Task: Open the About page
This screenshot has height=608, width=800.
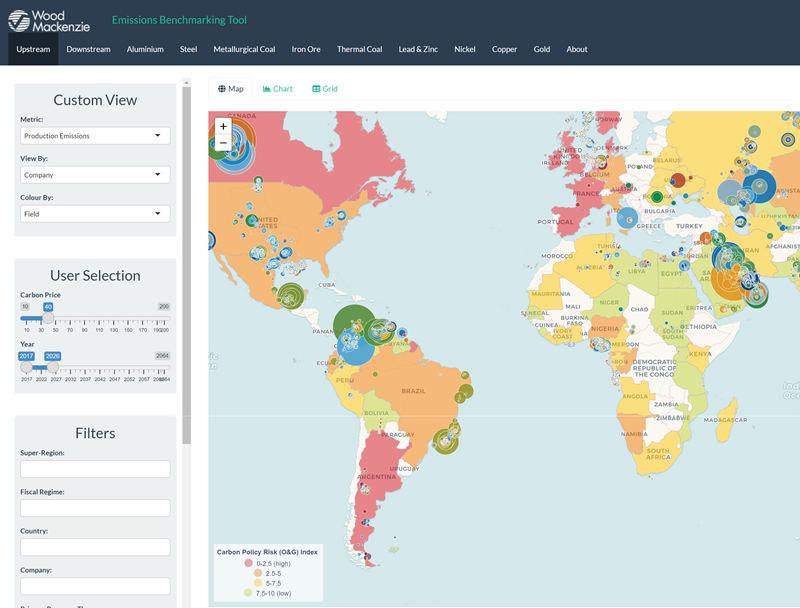Action: 577,49
